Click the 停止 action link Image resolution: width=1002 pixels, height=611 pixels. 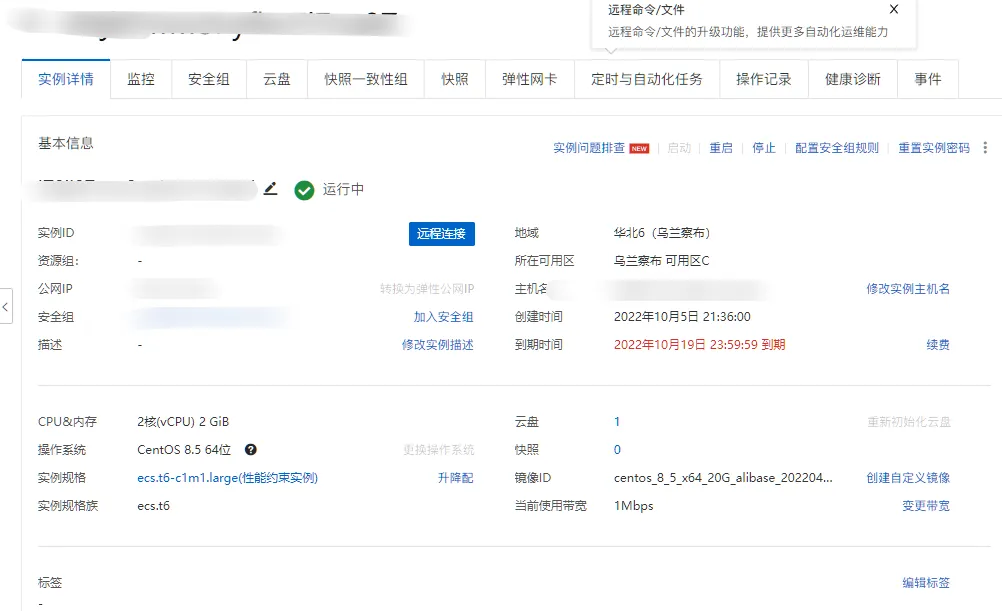coord(764,148)
